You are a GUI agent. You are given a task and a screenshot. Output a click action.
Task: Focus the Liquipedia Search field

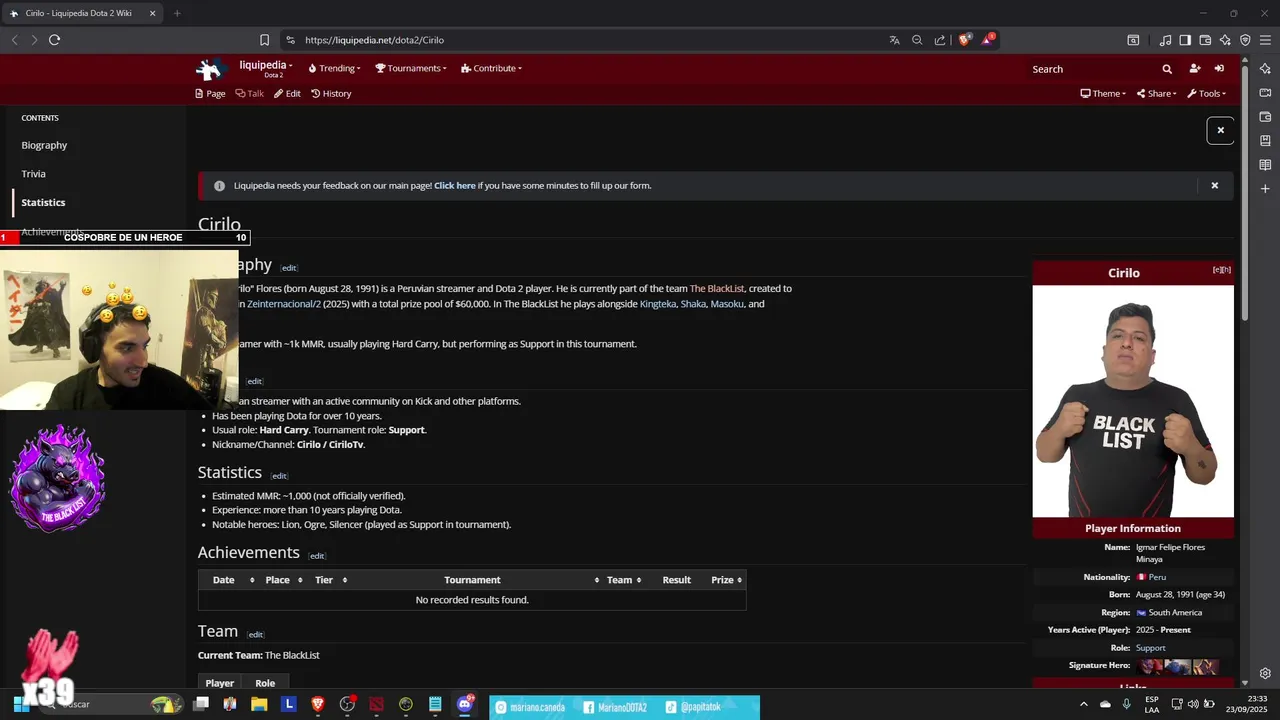(x=1090, y=69)
